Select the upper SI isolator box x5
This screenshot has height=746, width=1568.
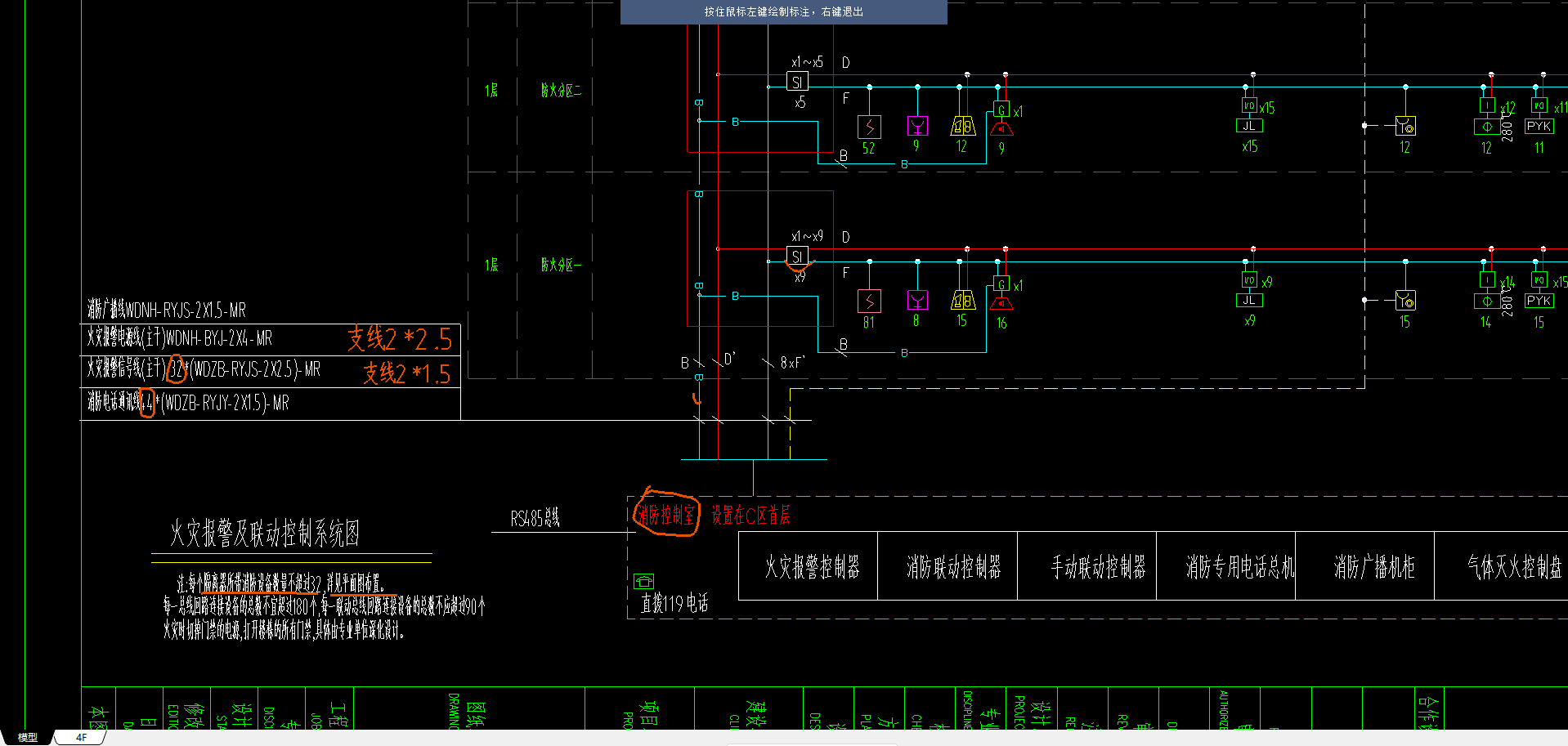coord(797,82)
